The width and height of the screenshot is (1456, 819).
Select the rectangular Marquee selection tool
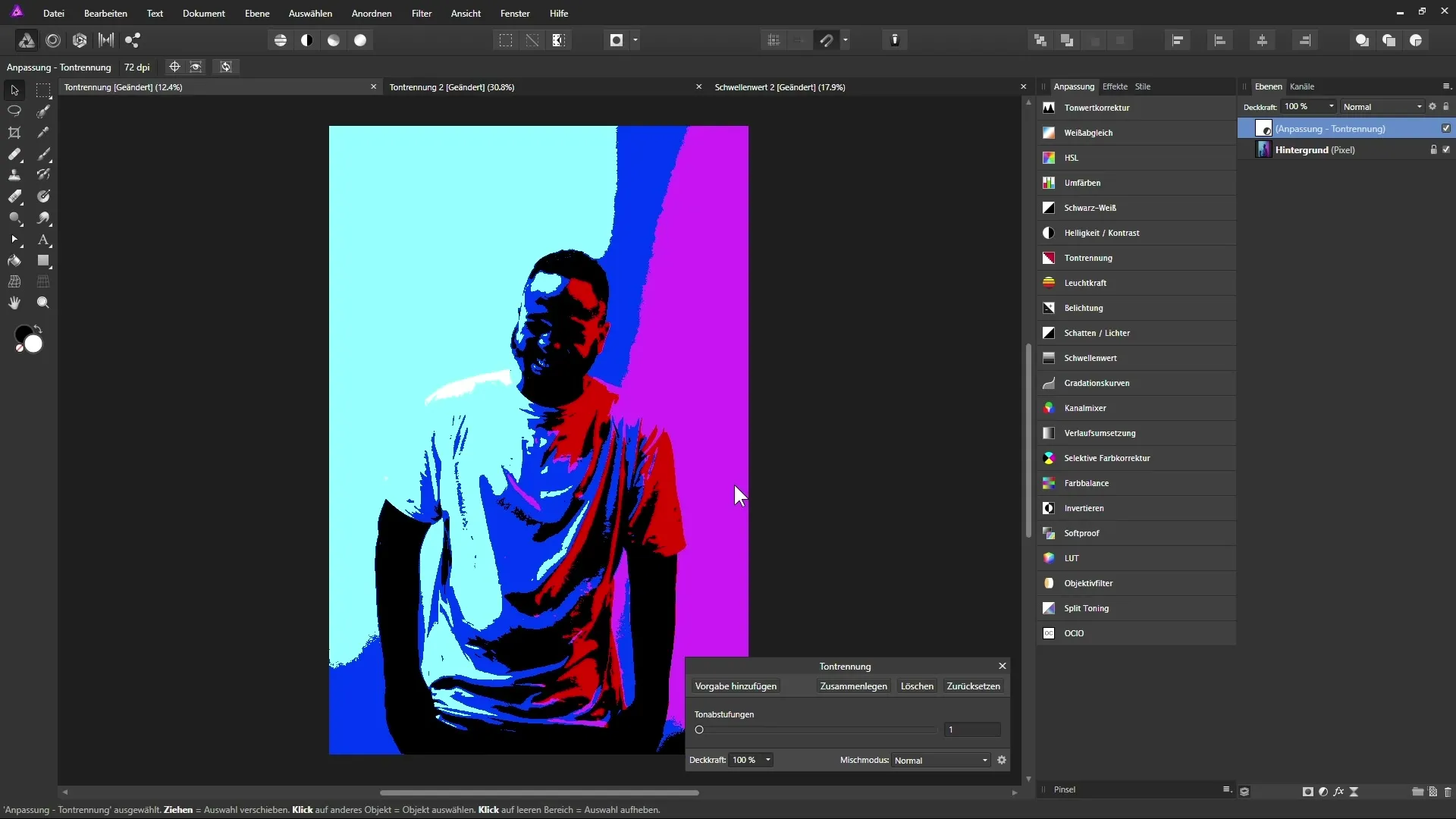(x=43, y=90)
